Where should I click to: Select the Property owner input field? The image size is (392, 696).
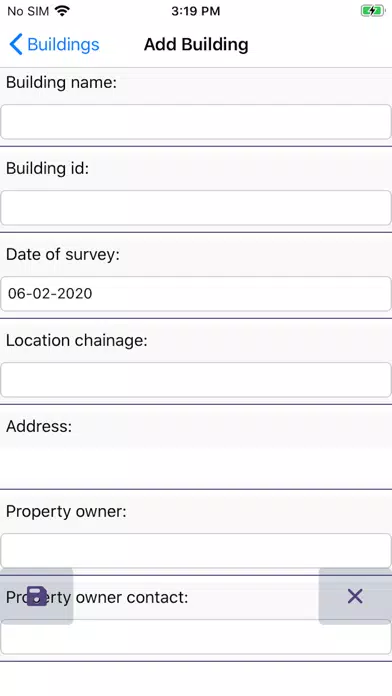tap(196, 551)
